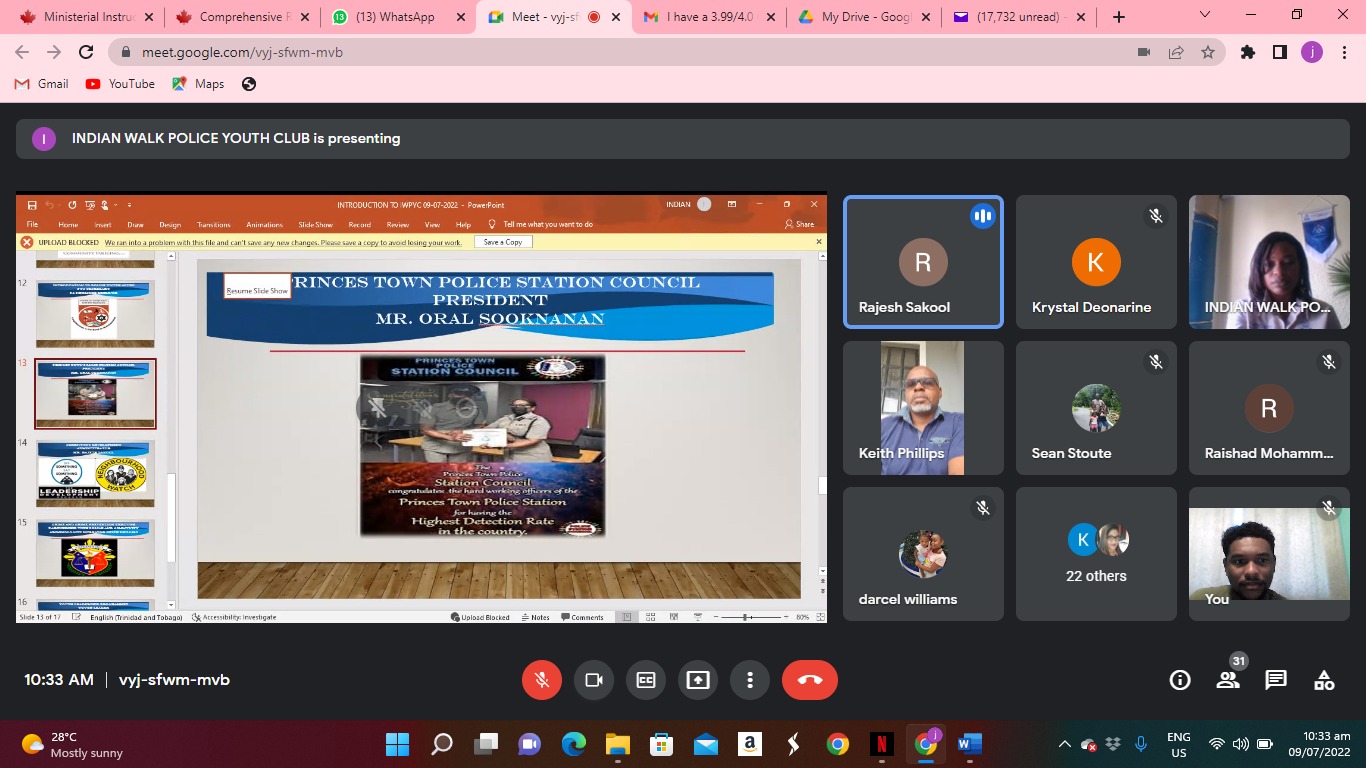This screenshot has height=768, width=1366.
Task: Open the Activities panel icon
Action: pos(1324,680)
